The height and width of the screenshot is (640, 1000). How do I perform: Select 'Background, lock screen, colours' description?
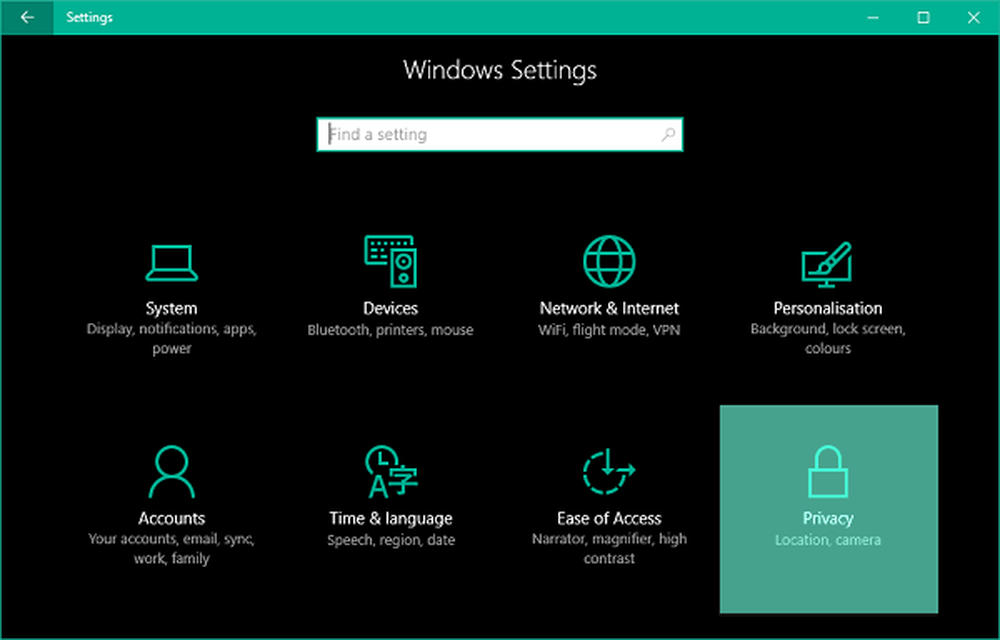827,339
